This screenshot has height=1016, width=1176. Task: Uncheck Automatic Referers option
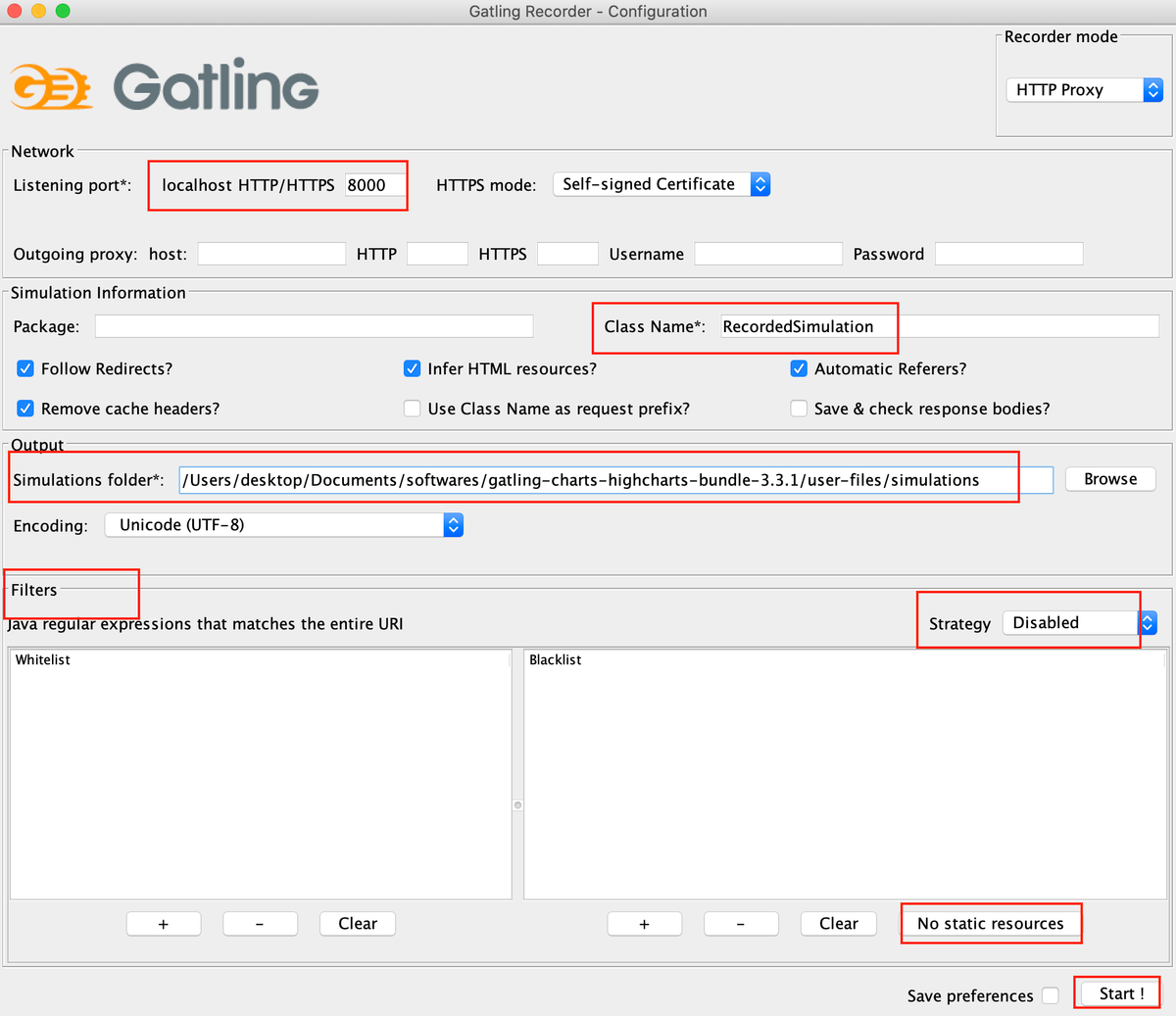[799, 369]
